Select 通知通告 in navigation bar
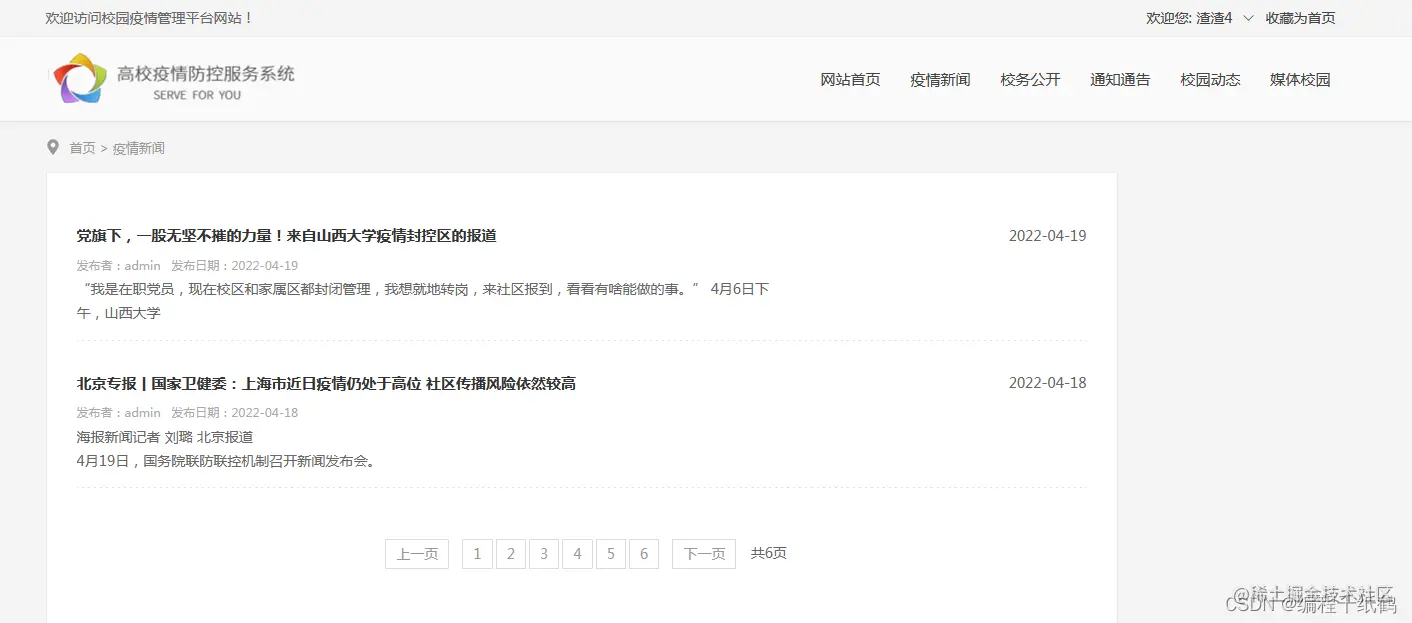 point(1120,80)
